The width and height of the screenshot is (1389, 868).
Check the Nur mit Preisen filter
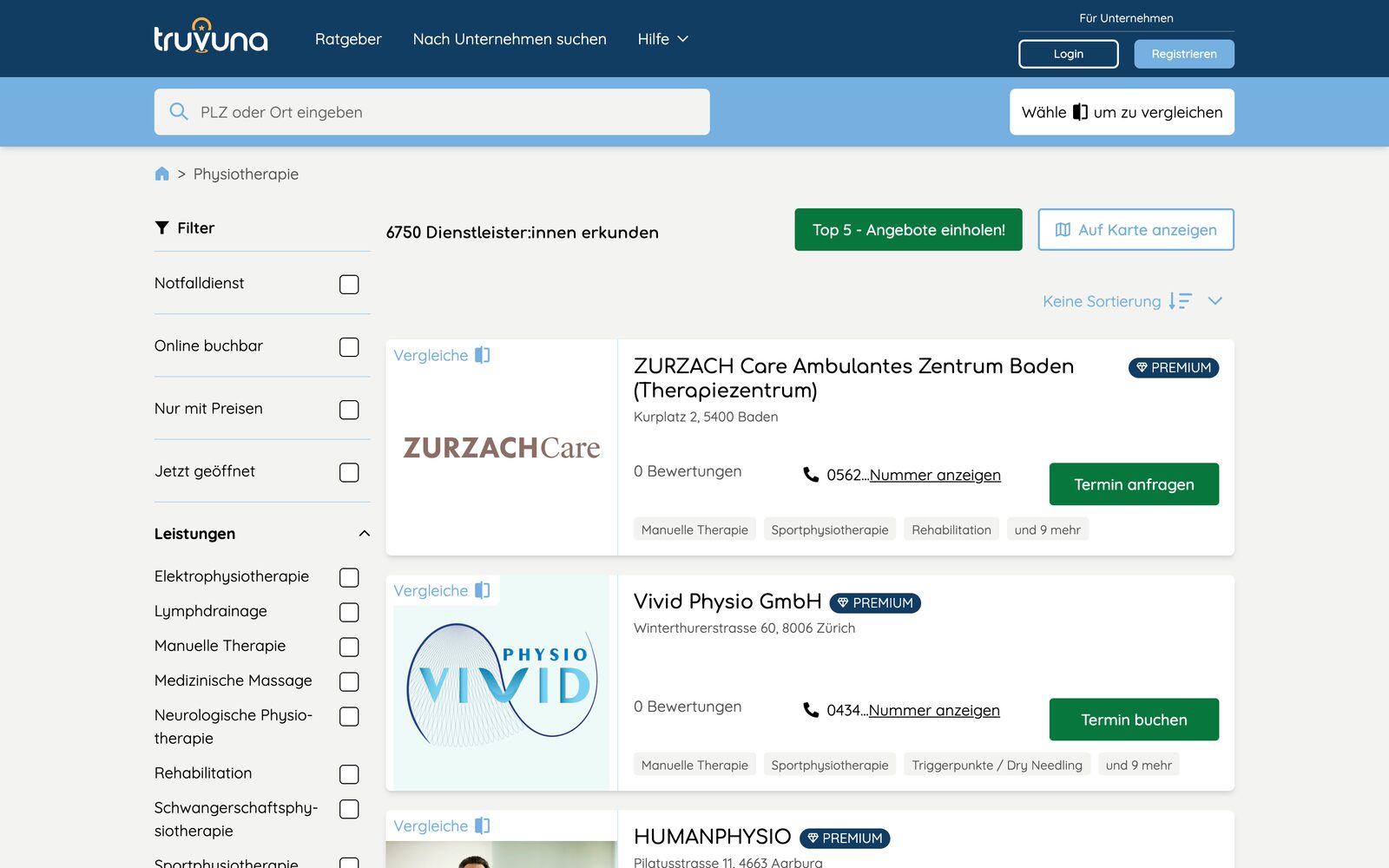click(349, 410)
